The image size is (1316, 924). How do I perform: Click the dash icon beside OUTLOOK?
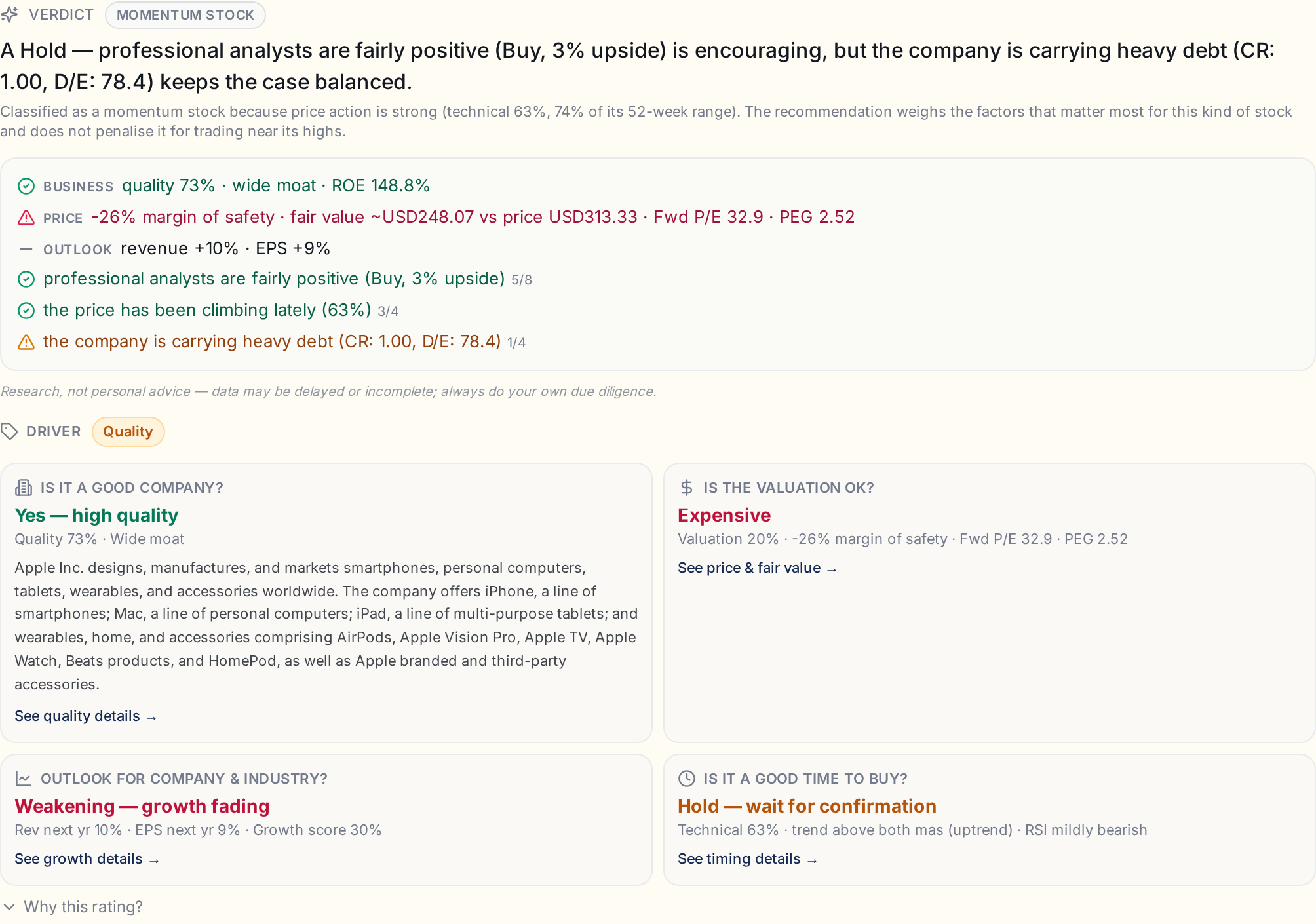click(26, 249)
